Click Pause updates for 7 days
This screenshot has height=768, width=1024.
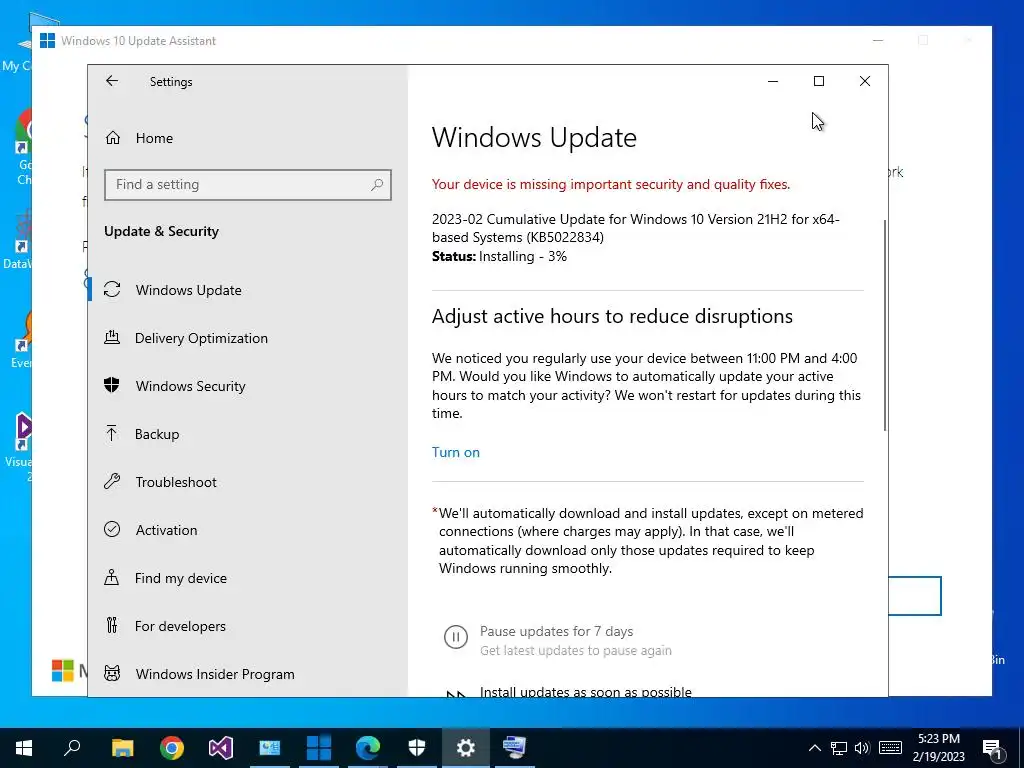click(556, 632)
